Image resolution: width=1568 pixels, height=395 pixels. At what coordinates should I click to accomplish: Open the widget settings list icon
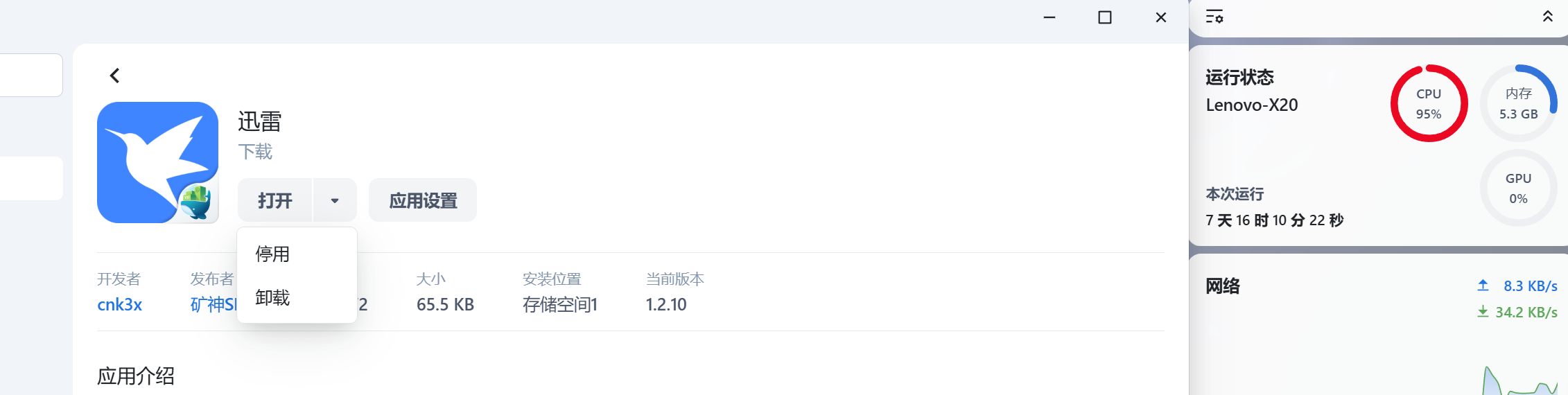coord(1214,17)
